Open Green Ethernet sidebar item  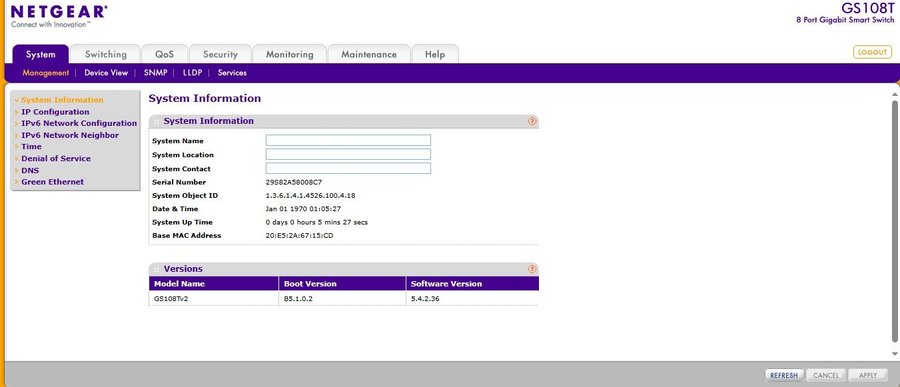point(52,181)
